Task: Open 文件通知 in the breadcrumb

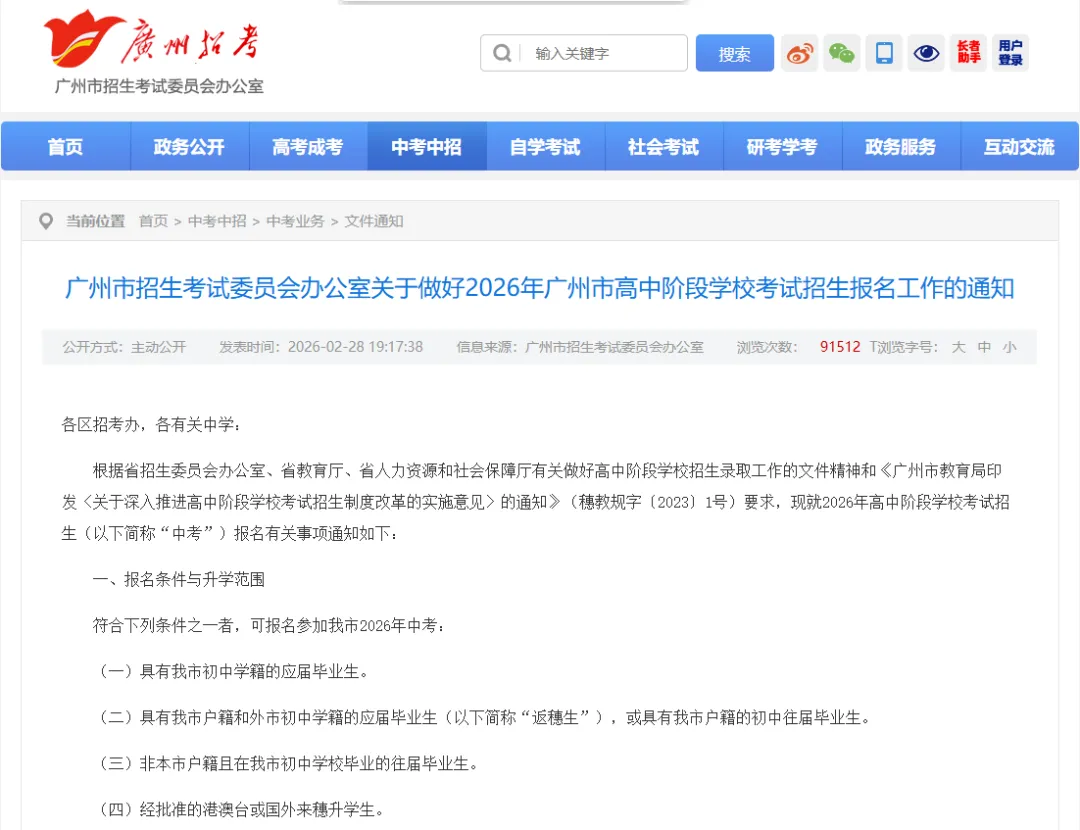Action: pos(374,221)
